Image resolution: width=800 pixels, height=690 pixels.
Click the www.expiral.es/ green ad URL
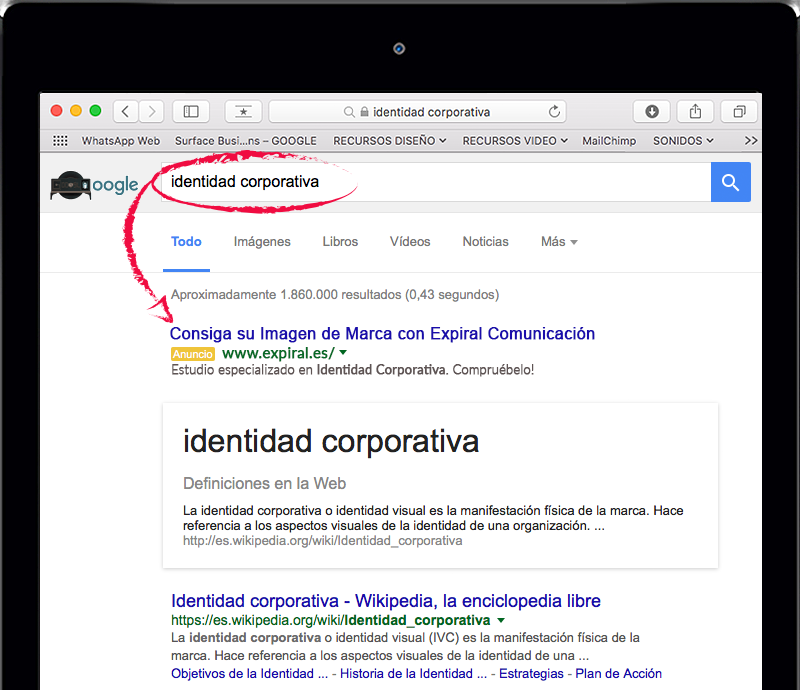coord(279,353)
